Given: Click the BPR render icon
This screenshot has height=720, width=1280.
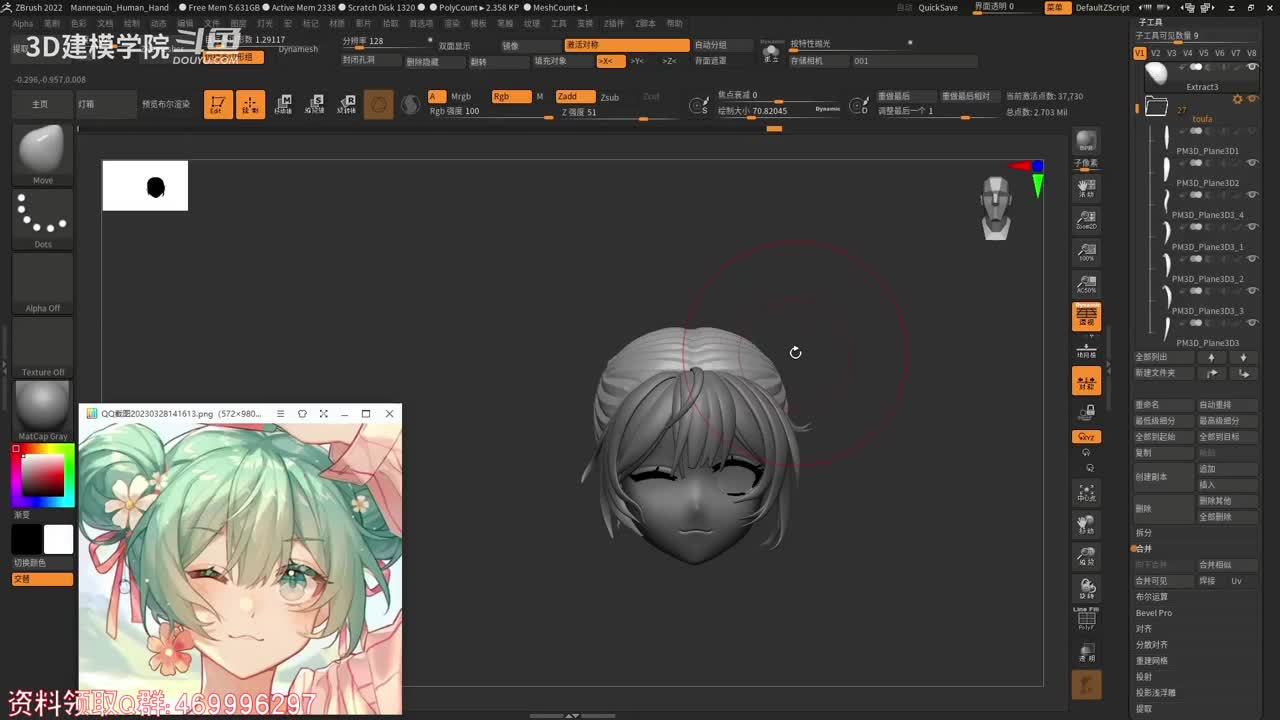Looking at the screenshot, I should click(x=1086, y=142).
